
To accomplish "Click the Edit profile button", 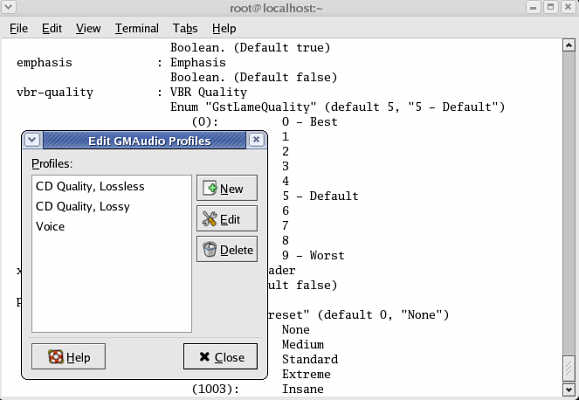I will point(227,219).
